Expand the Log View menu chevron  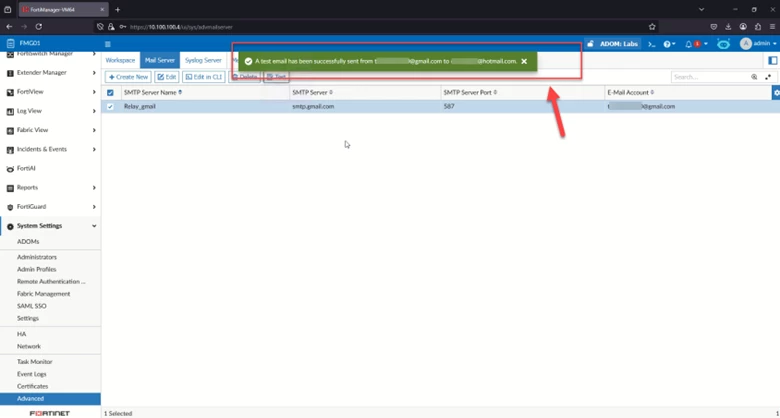pyautogui.click(x=94, y=111)
